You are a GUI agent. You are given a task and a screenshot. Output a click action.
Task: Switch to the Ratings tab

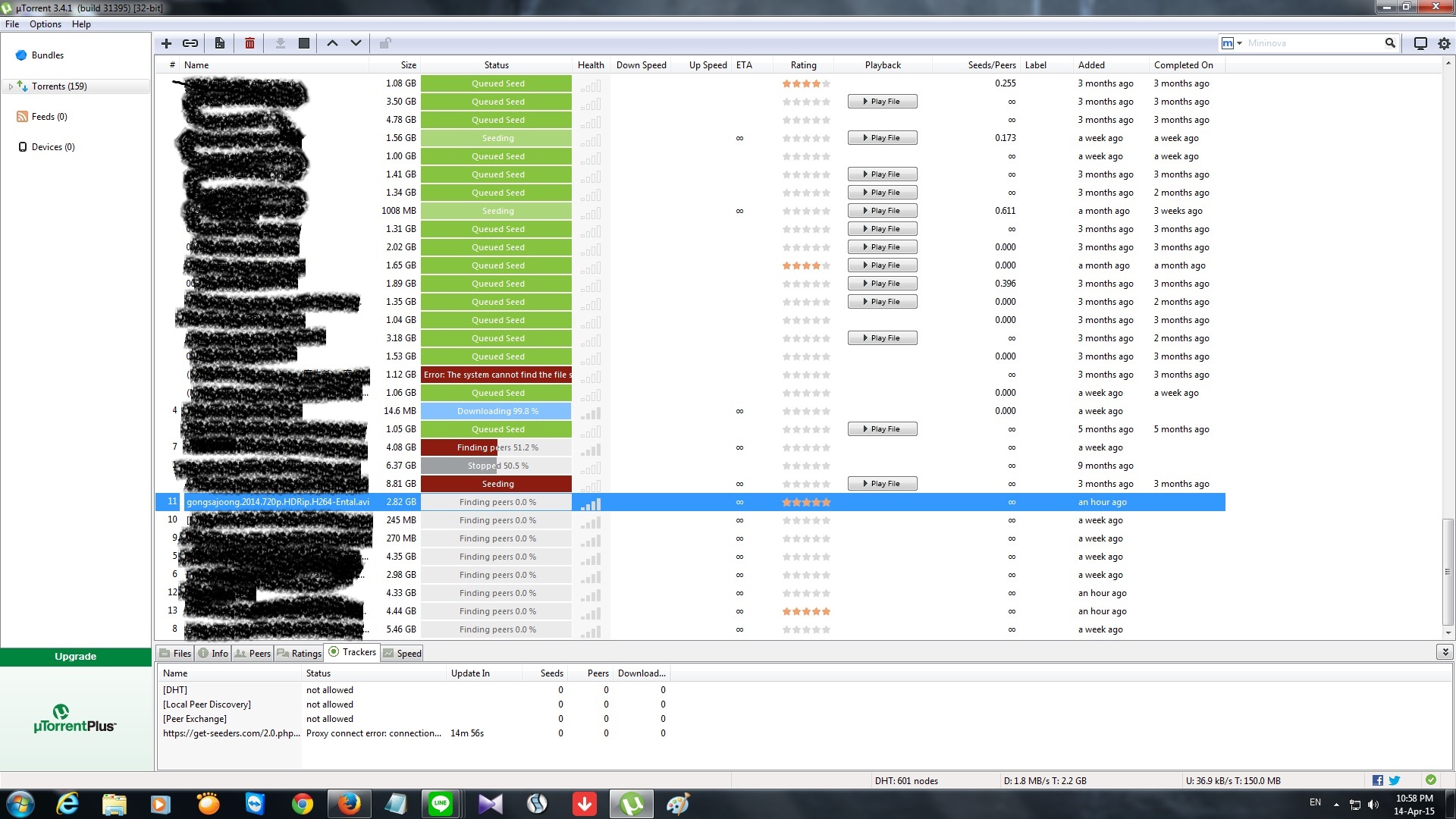[x=299, y=653]
